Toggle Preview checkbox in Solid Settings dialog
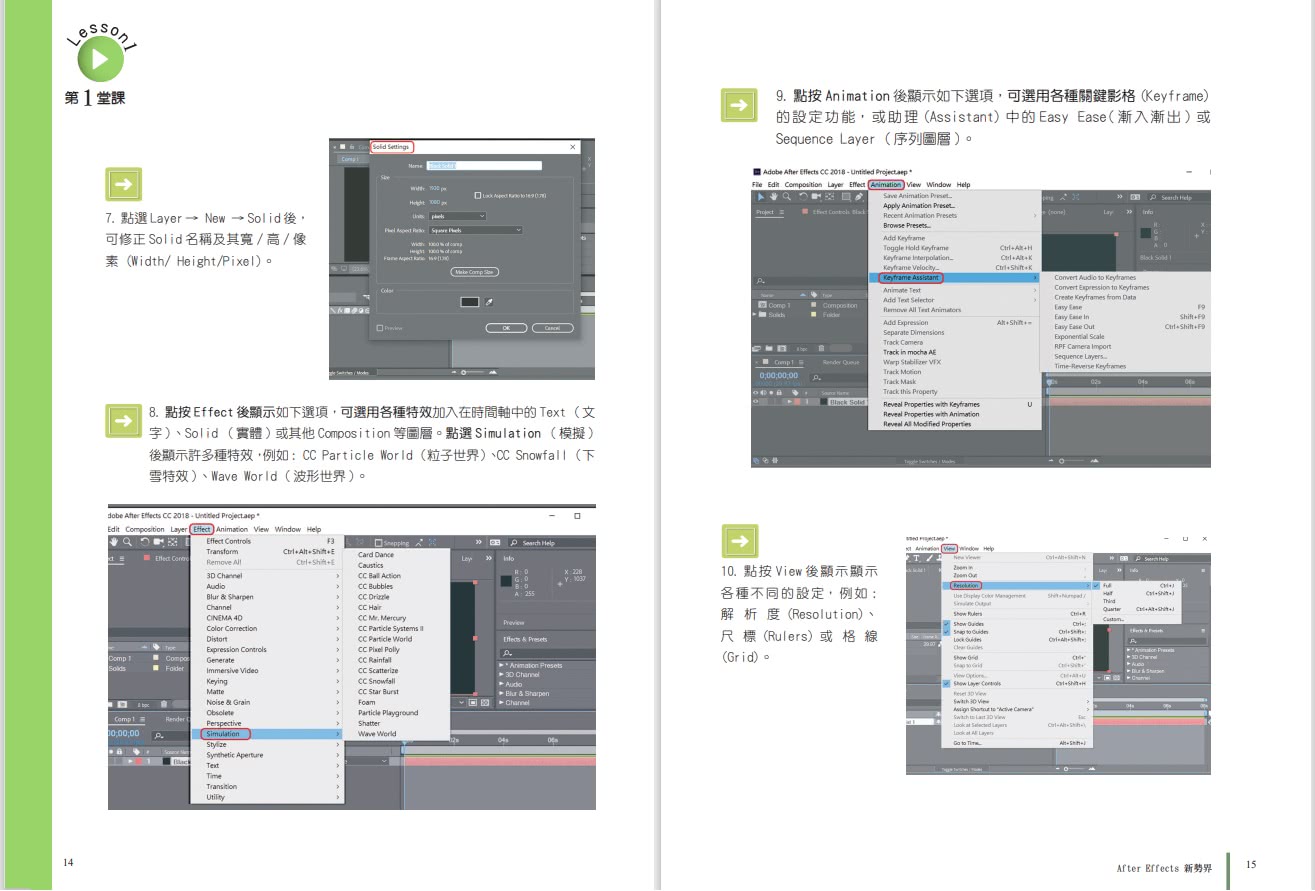 click(380, 328)
